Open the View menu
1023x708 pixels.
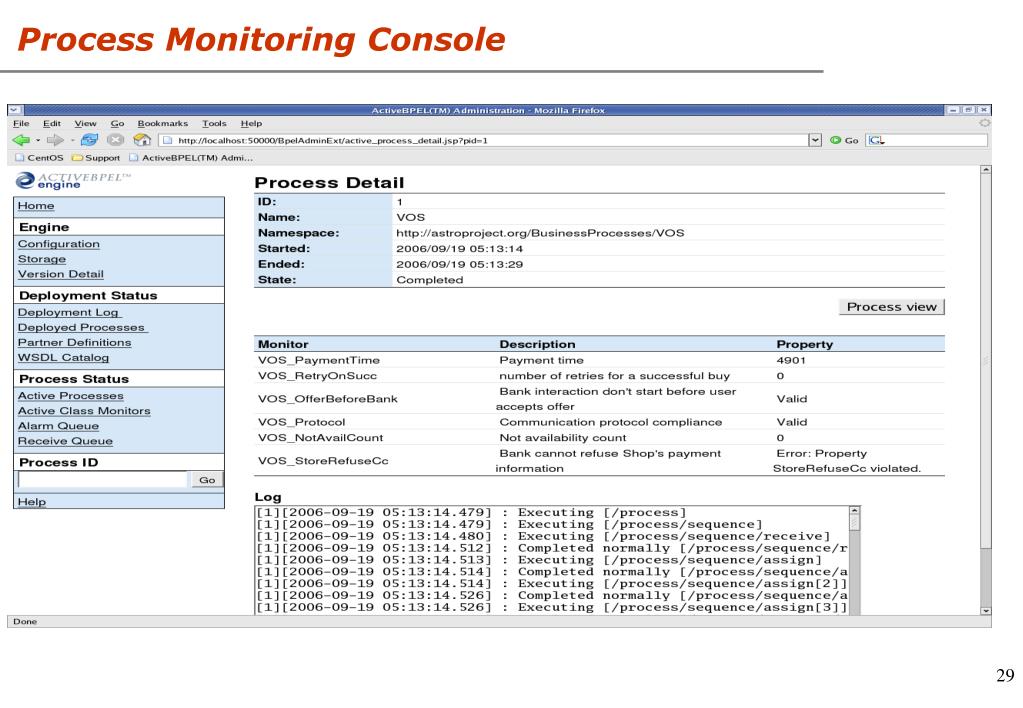coord(85,123)
